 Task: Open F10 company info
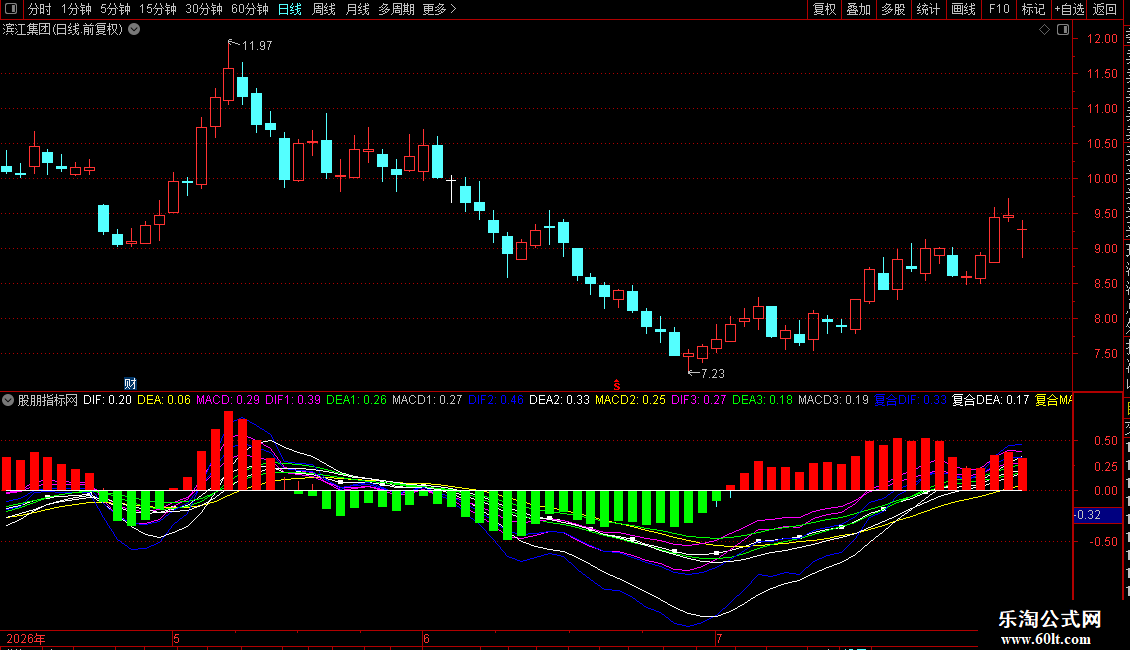pyautogui.click(x=999, y=9)
